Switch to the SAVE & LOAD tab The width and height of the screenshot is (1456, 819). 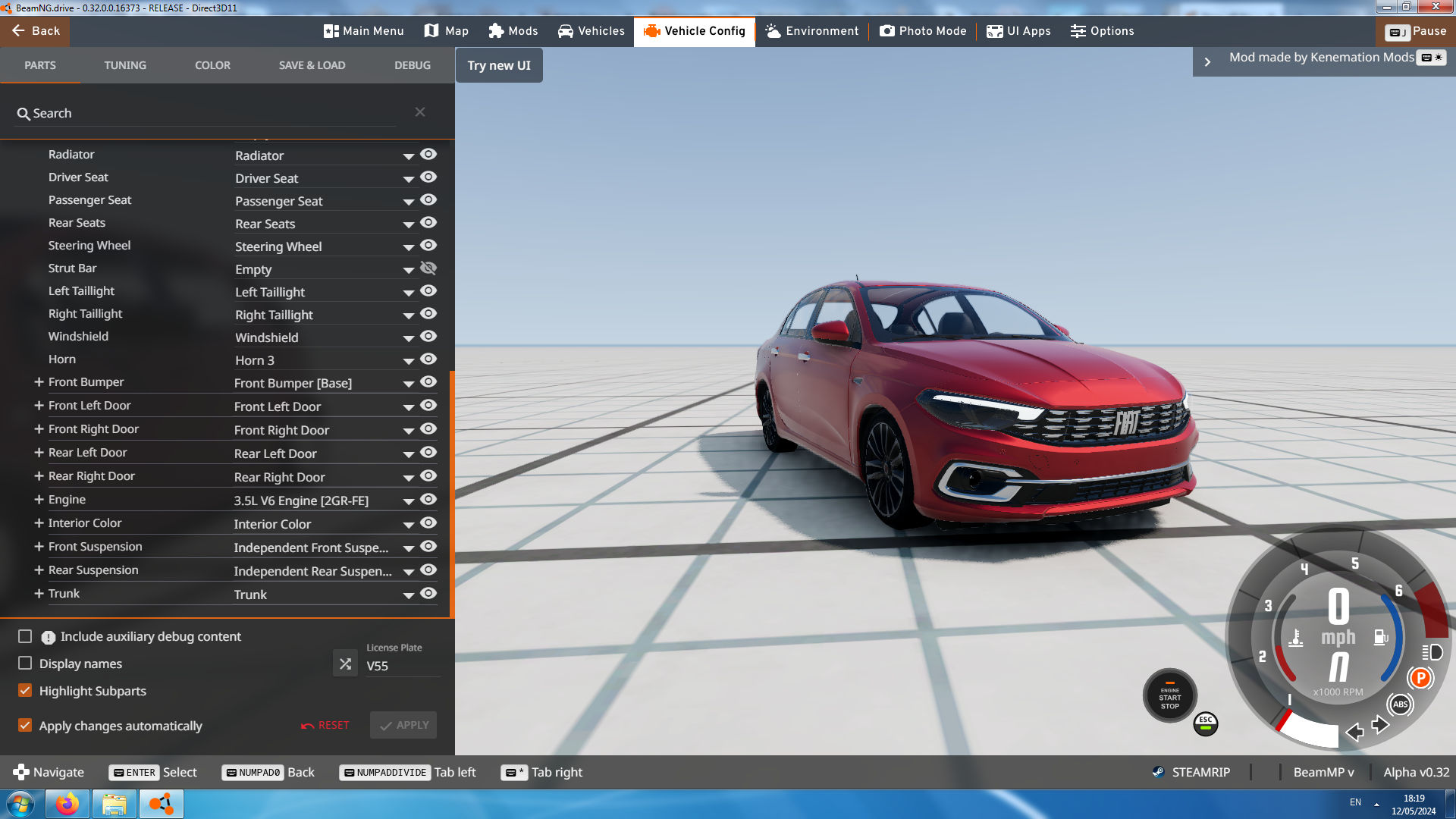click(x=312, y=65)
